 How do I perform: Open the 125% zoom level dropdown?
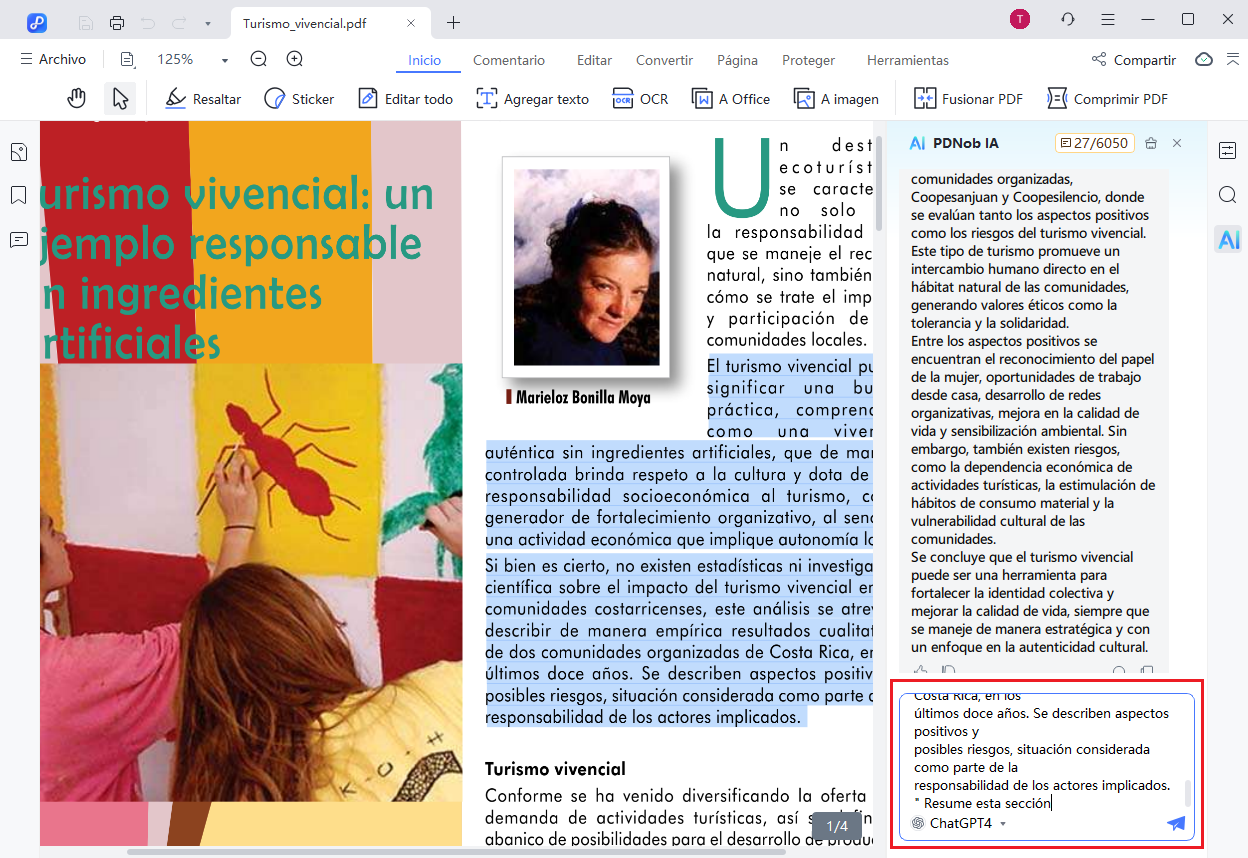tap(224, 60)
